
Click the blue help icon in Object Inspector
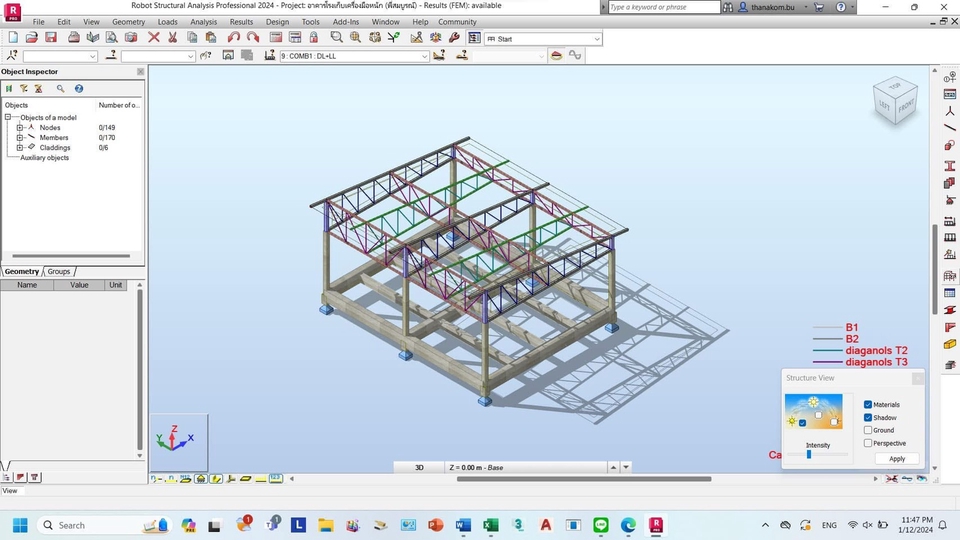(79, 89)
